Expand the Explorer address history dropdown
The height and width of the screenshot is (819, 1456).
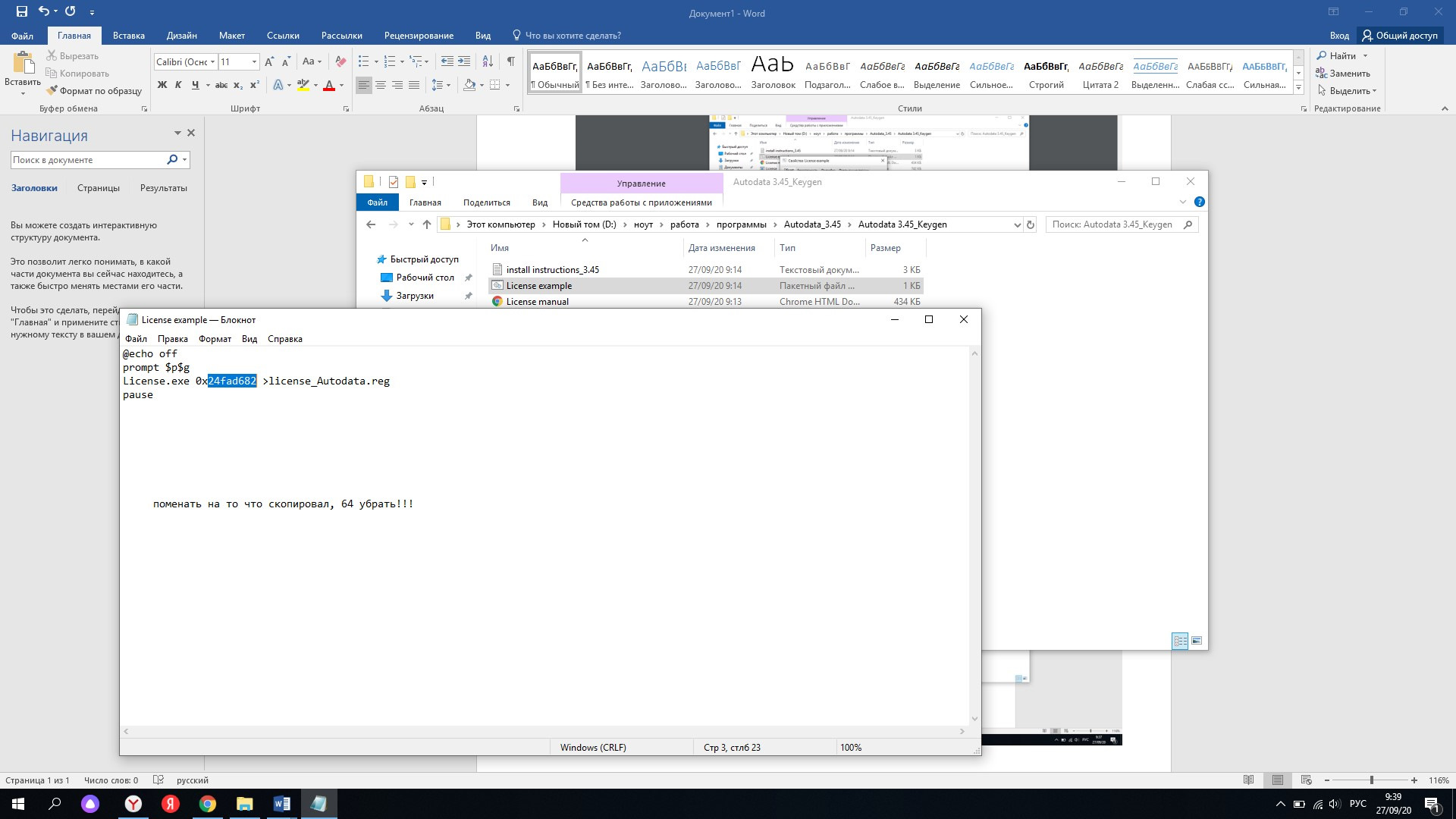(x=1017, y=224)
